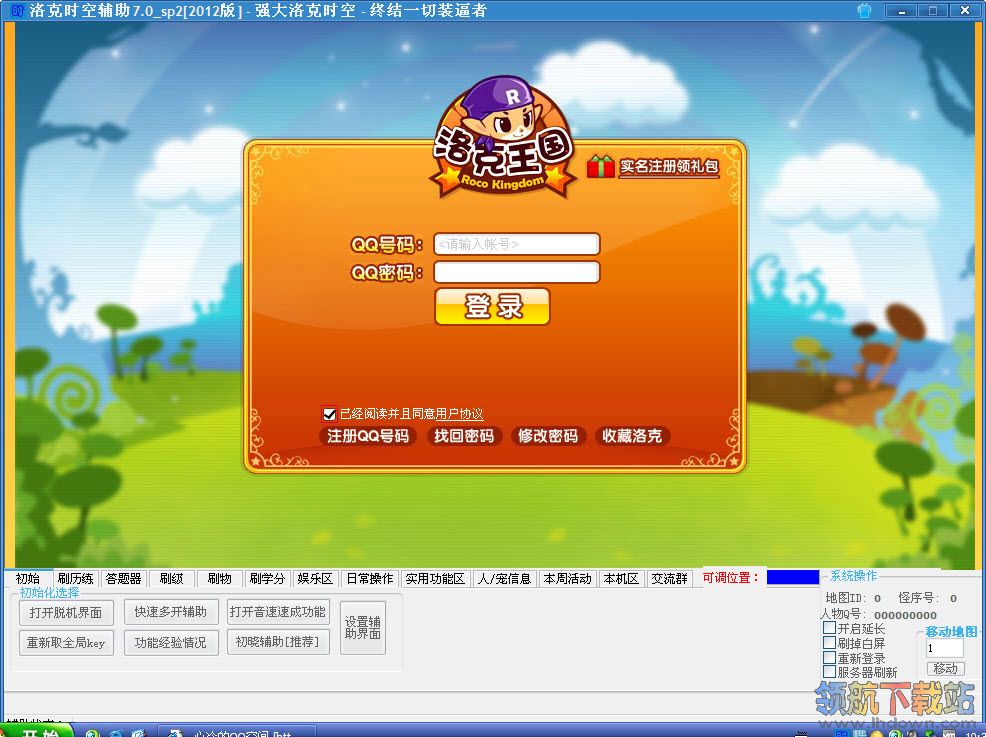
Task: Select the 人/宠信息 tab
Action: point(504,578)
